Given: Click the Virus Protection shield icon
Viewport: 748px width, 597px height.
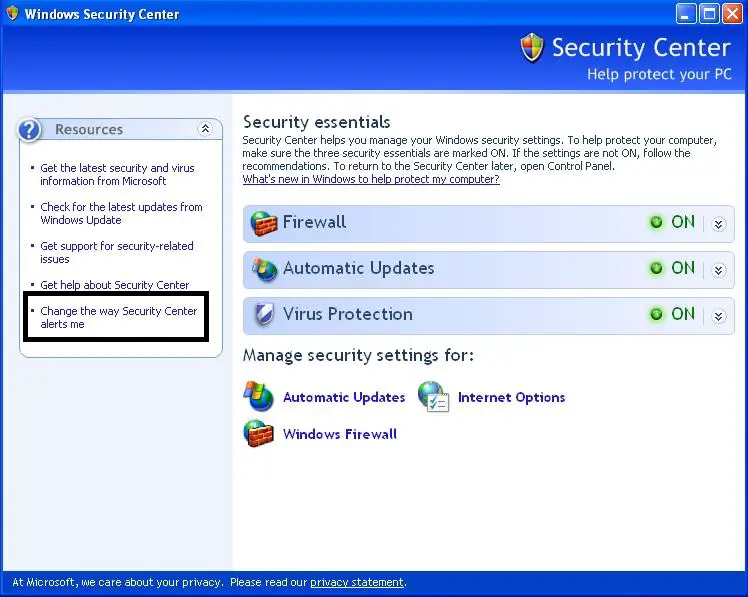Looking at the screenshot, I should 264,314.
